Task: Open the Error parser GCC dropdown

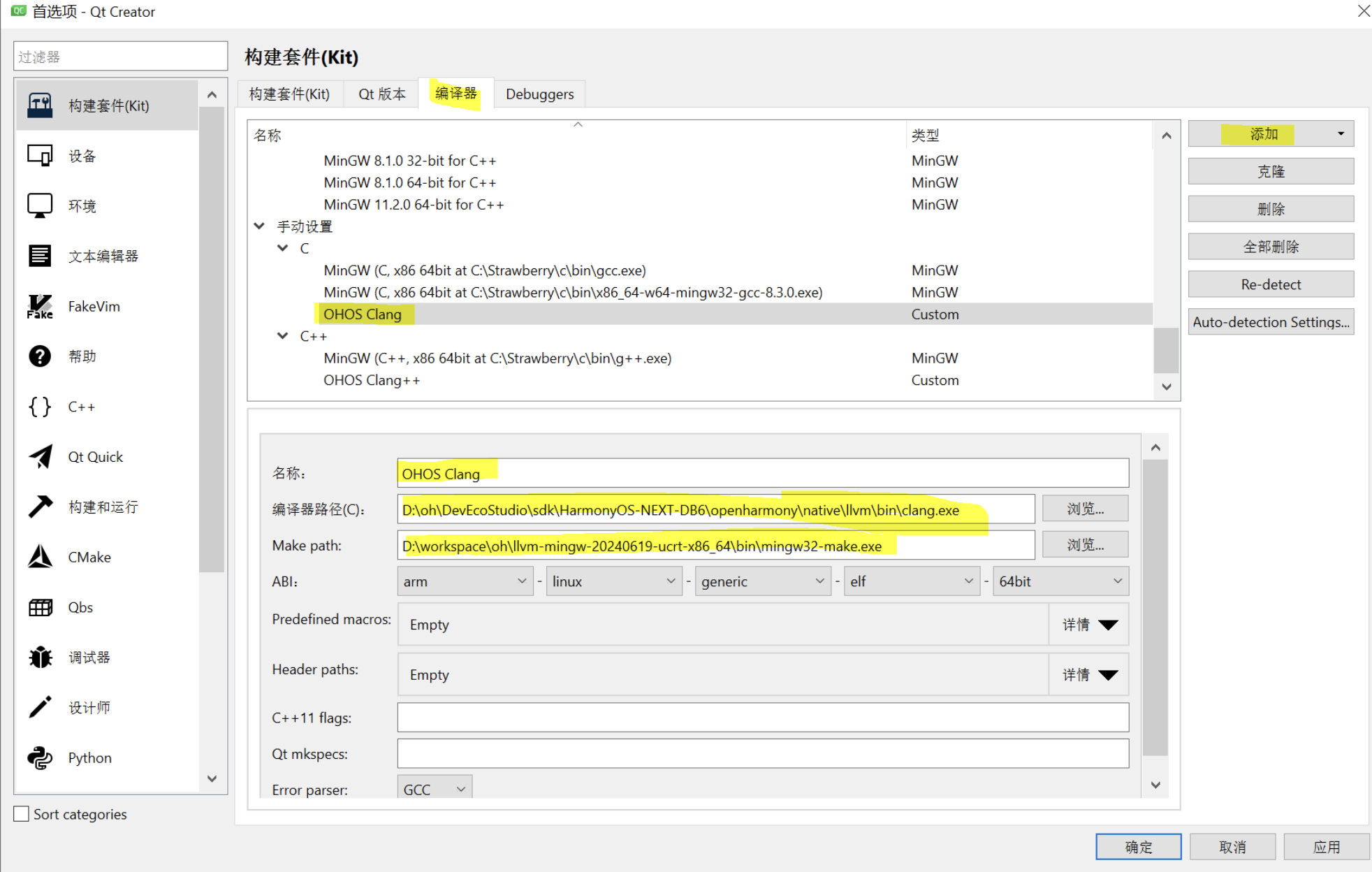Action: pos(434,789)
